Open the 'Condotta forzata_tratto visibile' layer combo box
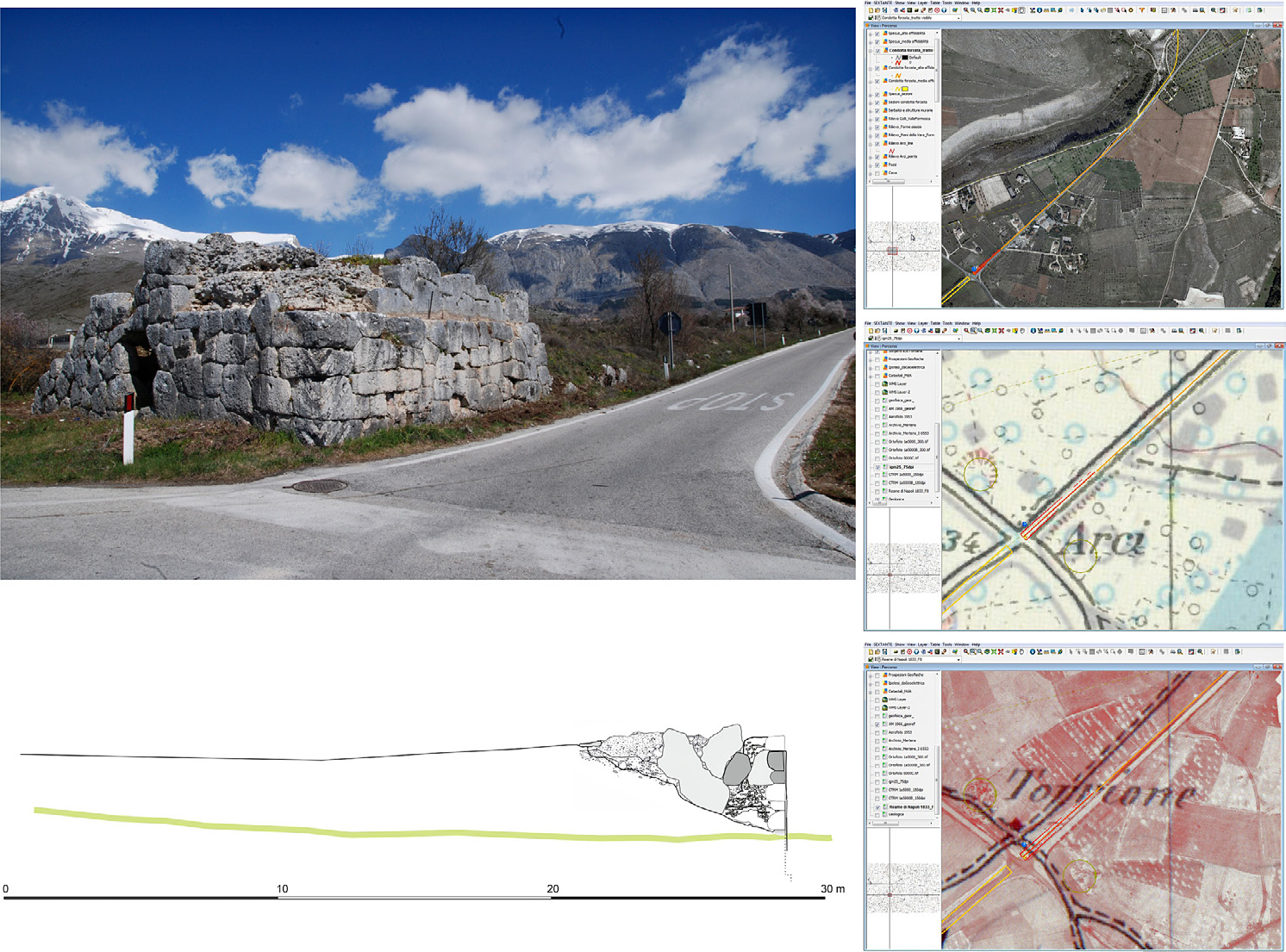 [x=921, y=18]
